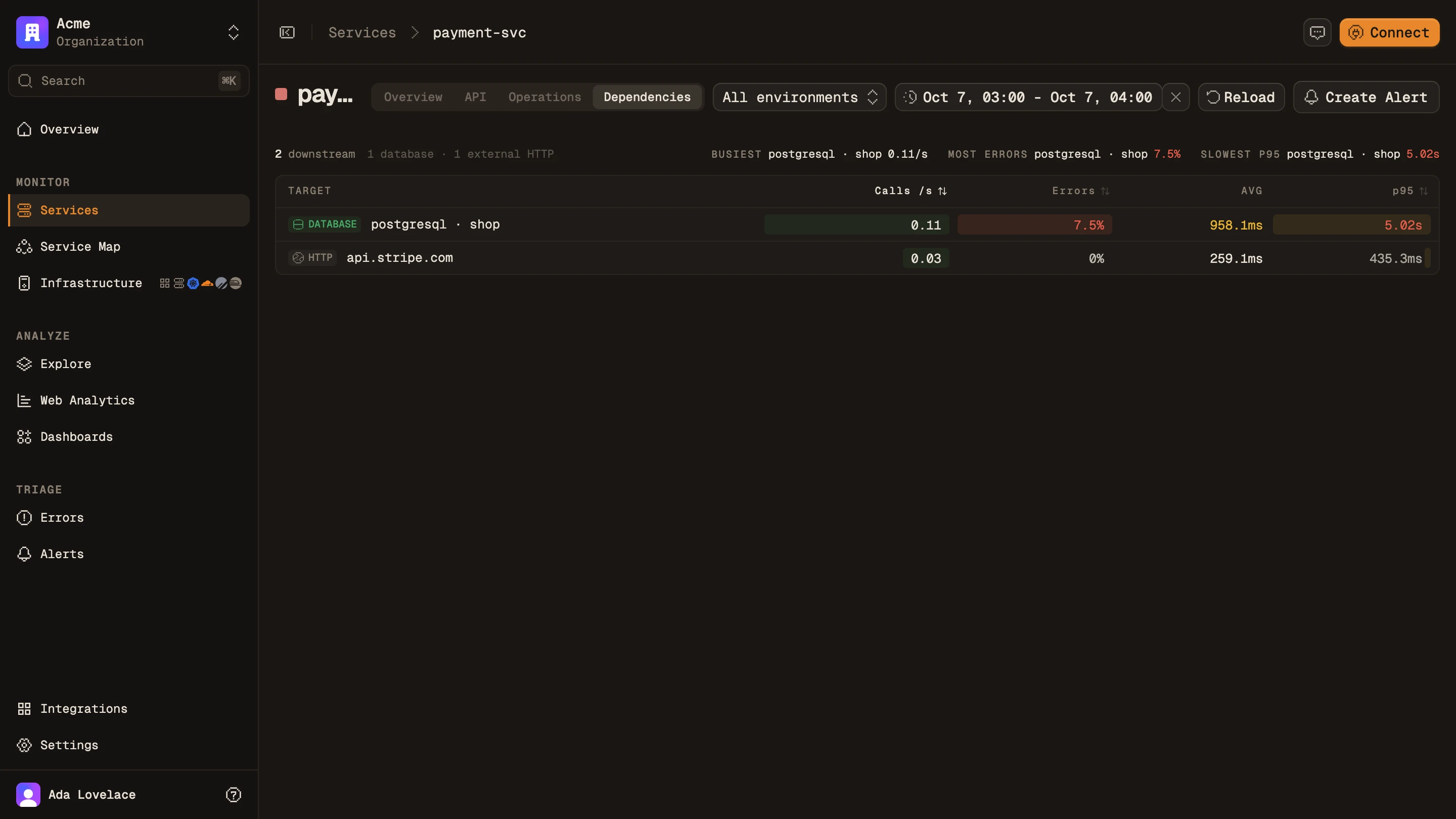Switch to the Overview tab
Image resolution: width=1456 pixels, height=819 pixels.
tap(413, 97)
